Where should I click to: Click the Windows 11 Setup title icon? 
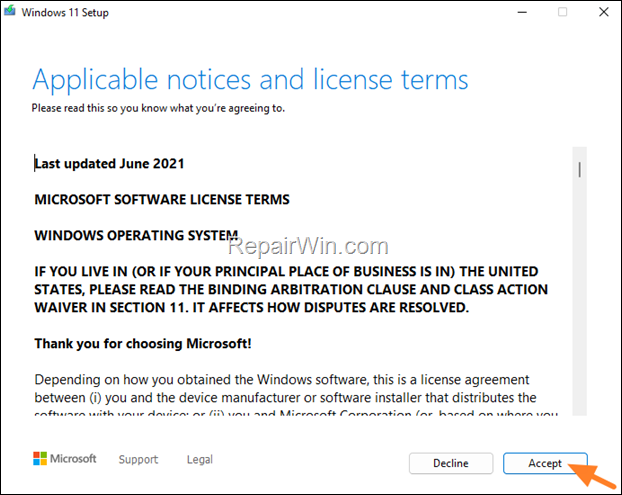tap(10, 11)
